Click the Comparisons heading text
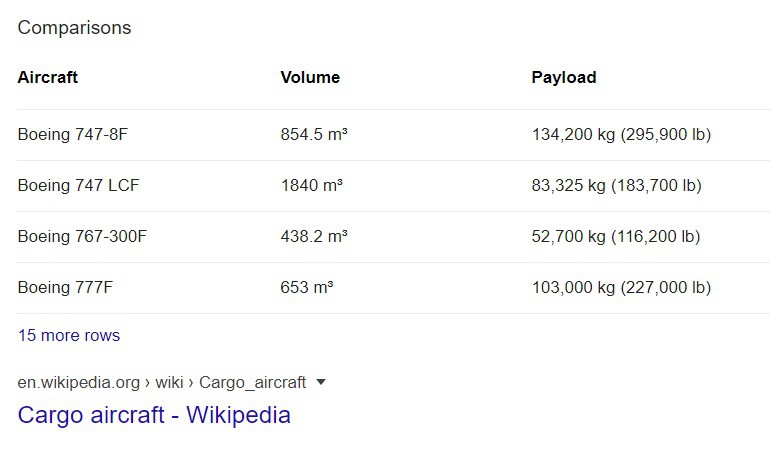The image size is (779, 449). 74,27
